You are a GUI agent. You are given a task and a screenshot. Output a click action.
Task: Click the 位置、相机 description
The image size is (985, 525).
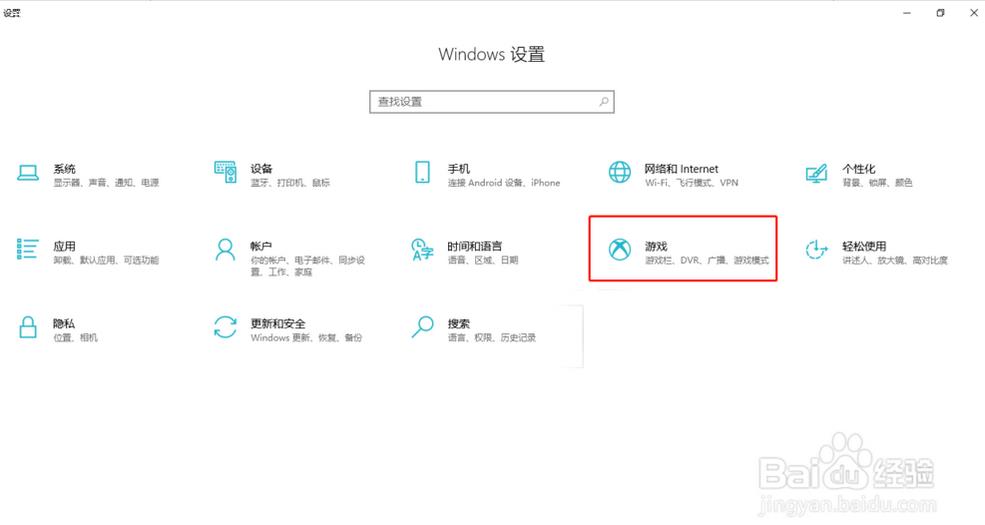pyautogui.click(x=75, y=338)
